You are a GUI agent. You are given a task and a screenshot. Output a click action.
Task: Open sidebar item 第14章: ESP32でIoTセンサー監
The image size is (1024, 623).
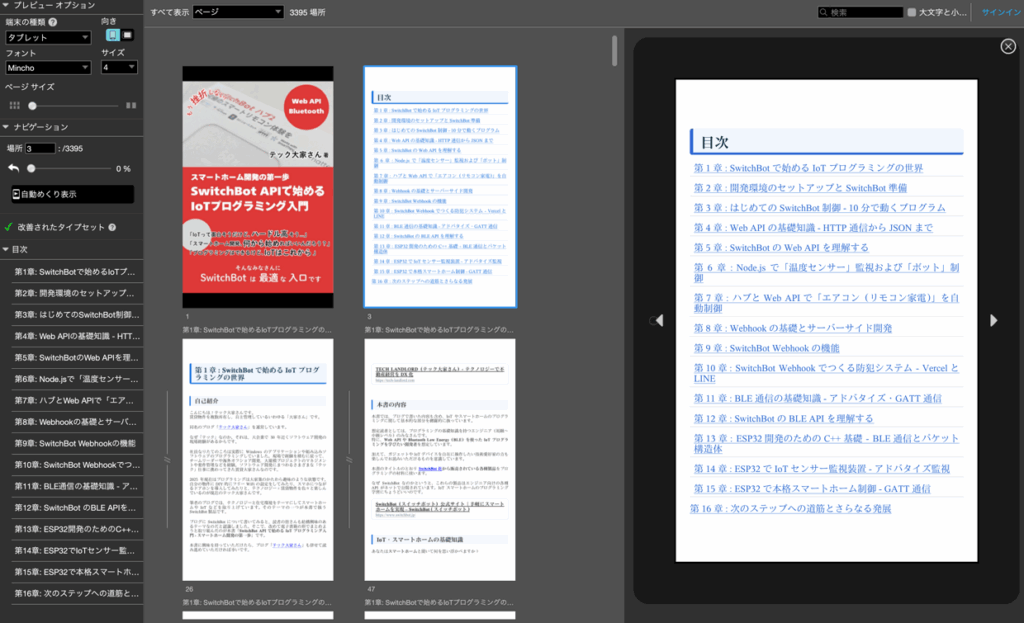point(74,551)
